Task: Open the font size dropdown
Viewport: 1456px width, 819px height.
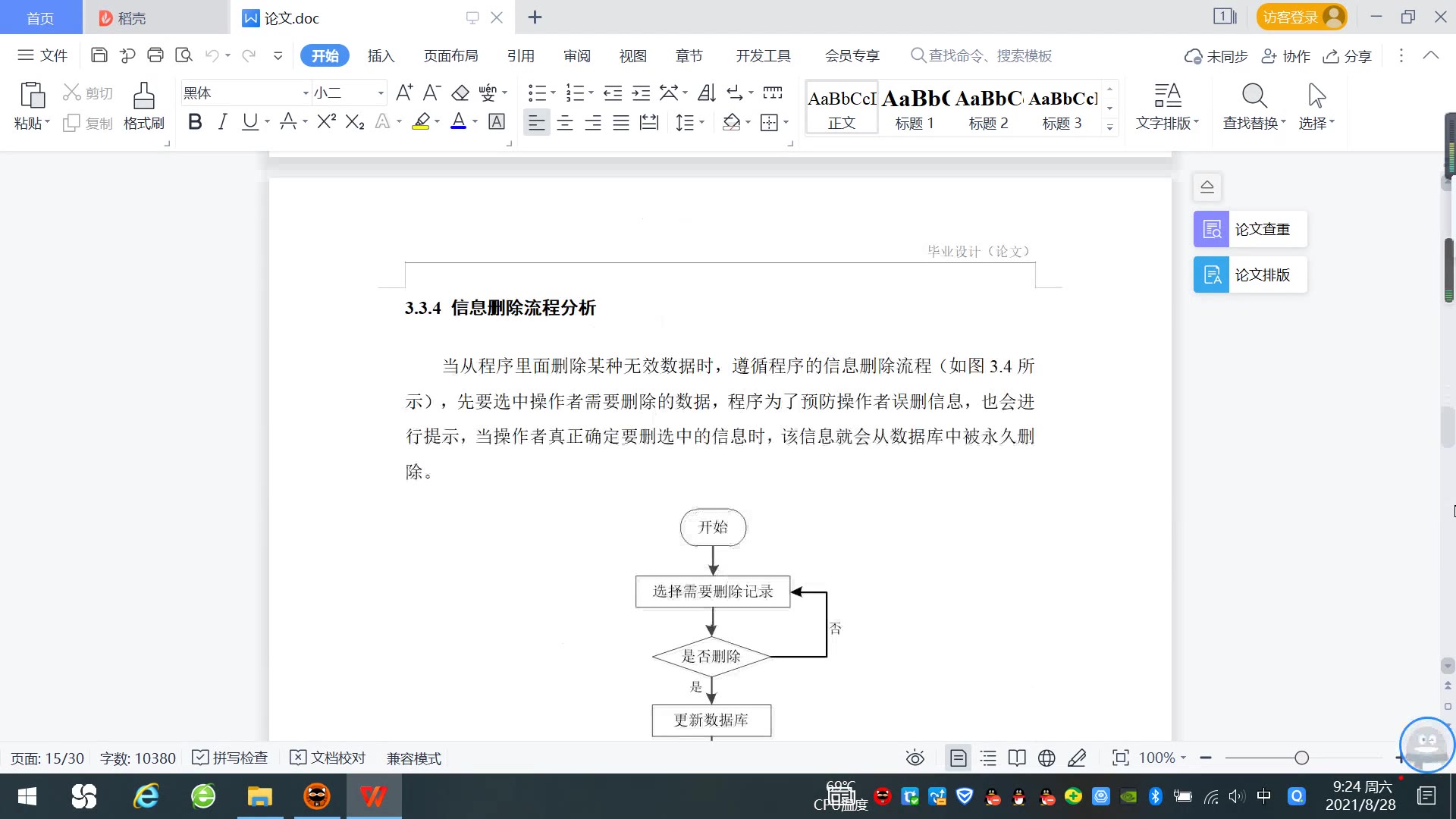Action: tap(381, 93)
